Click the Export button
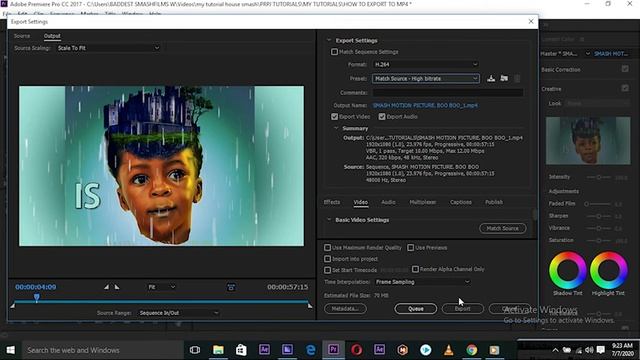Screen dimensions: 640x360 pyautogui.click(x=462, y=309)
